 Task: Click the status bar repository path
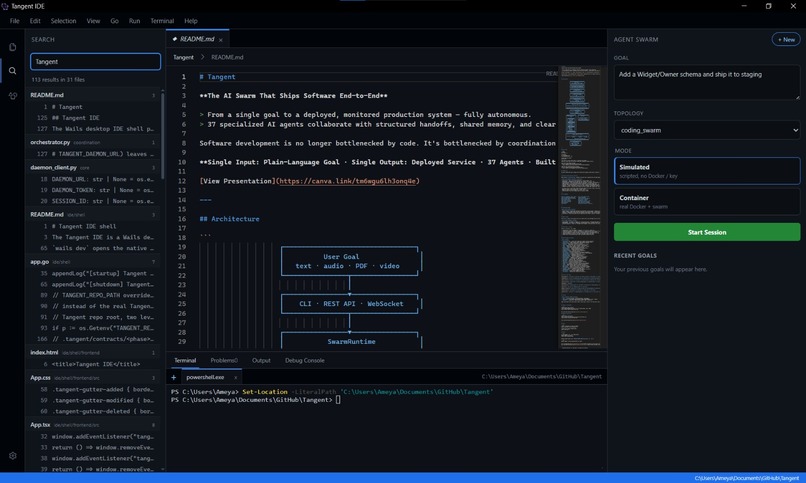(747, 478)
